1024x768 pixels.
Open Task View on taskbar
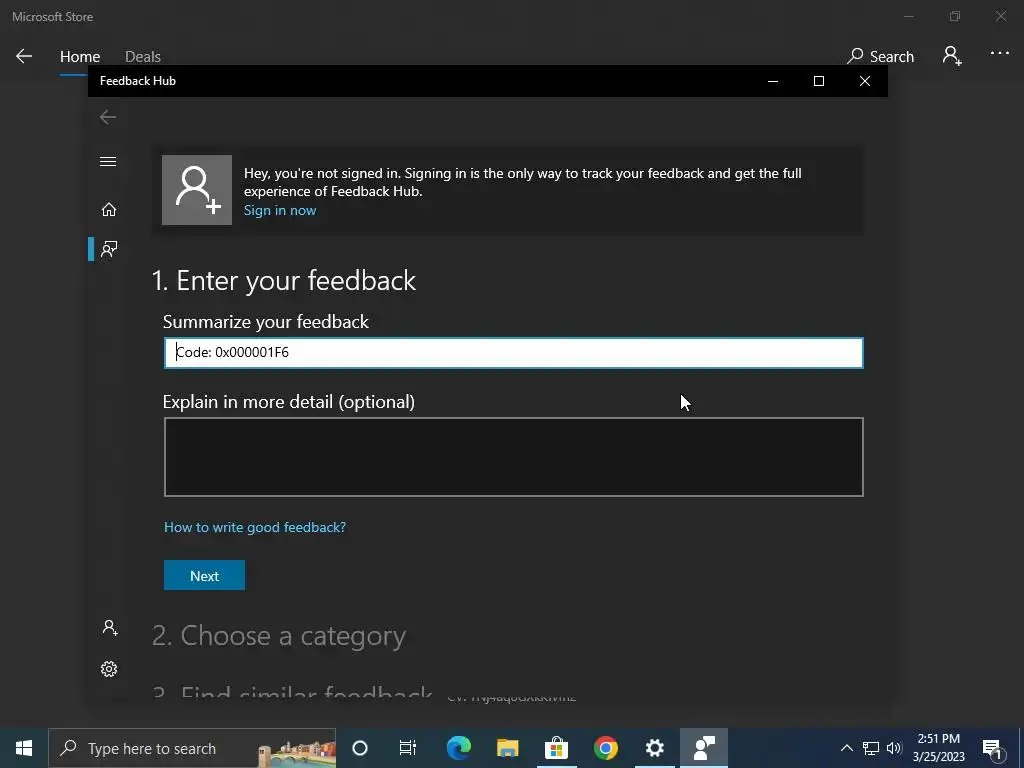pyautogui.click(x=408, y=748)
